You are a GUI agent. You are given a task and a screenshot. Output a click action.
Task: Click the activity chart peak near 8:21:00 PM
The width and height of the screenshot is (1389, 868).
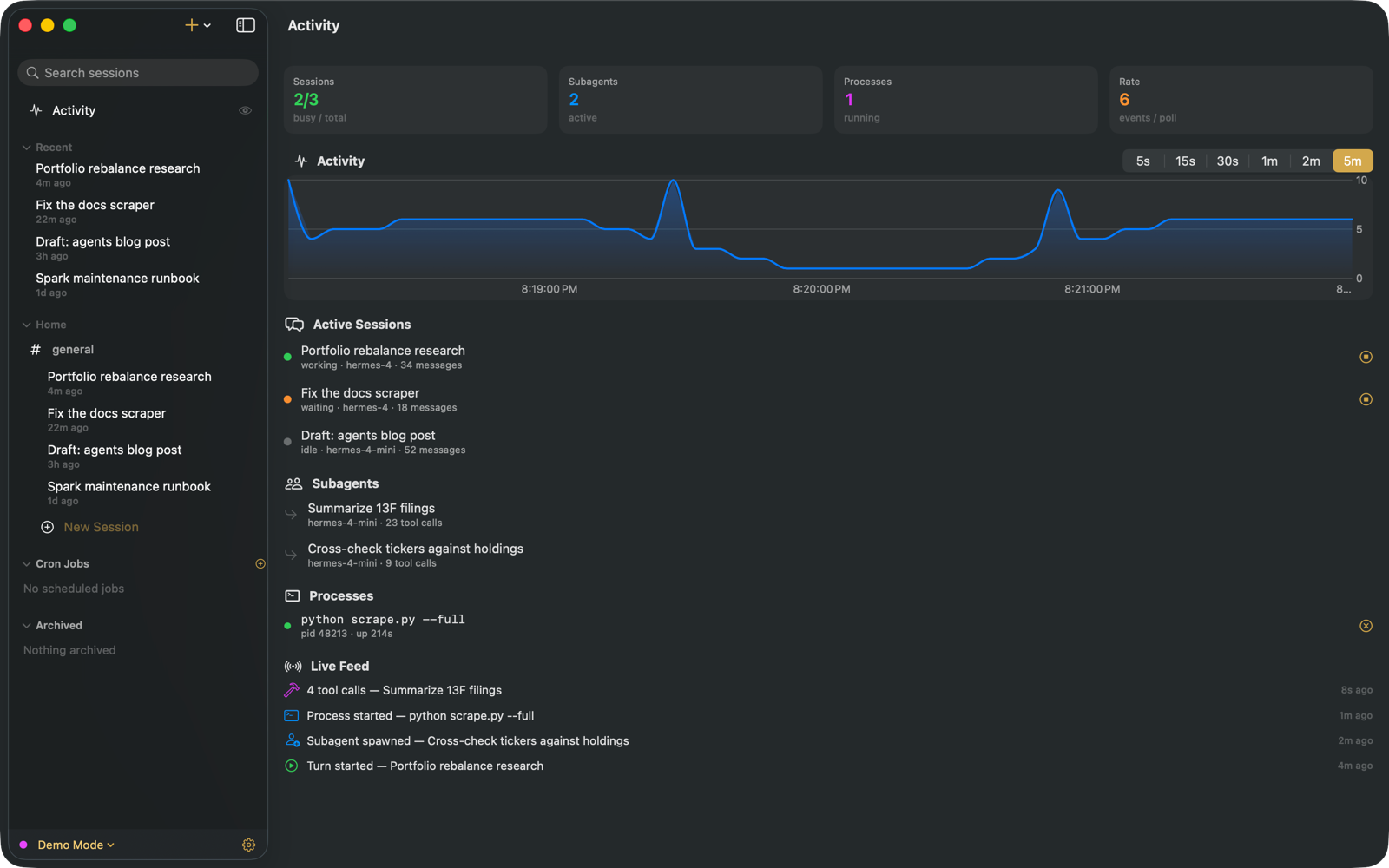tap(1057, 191)
